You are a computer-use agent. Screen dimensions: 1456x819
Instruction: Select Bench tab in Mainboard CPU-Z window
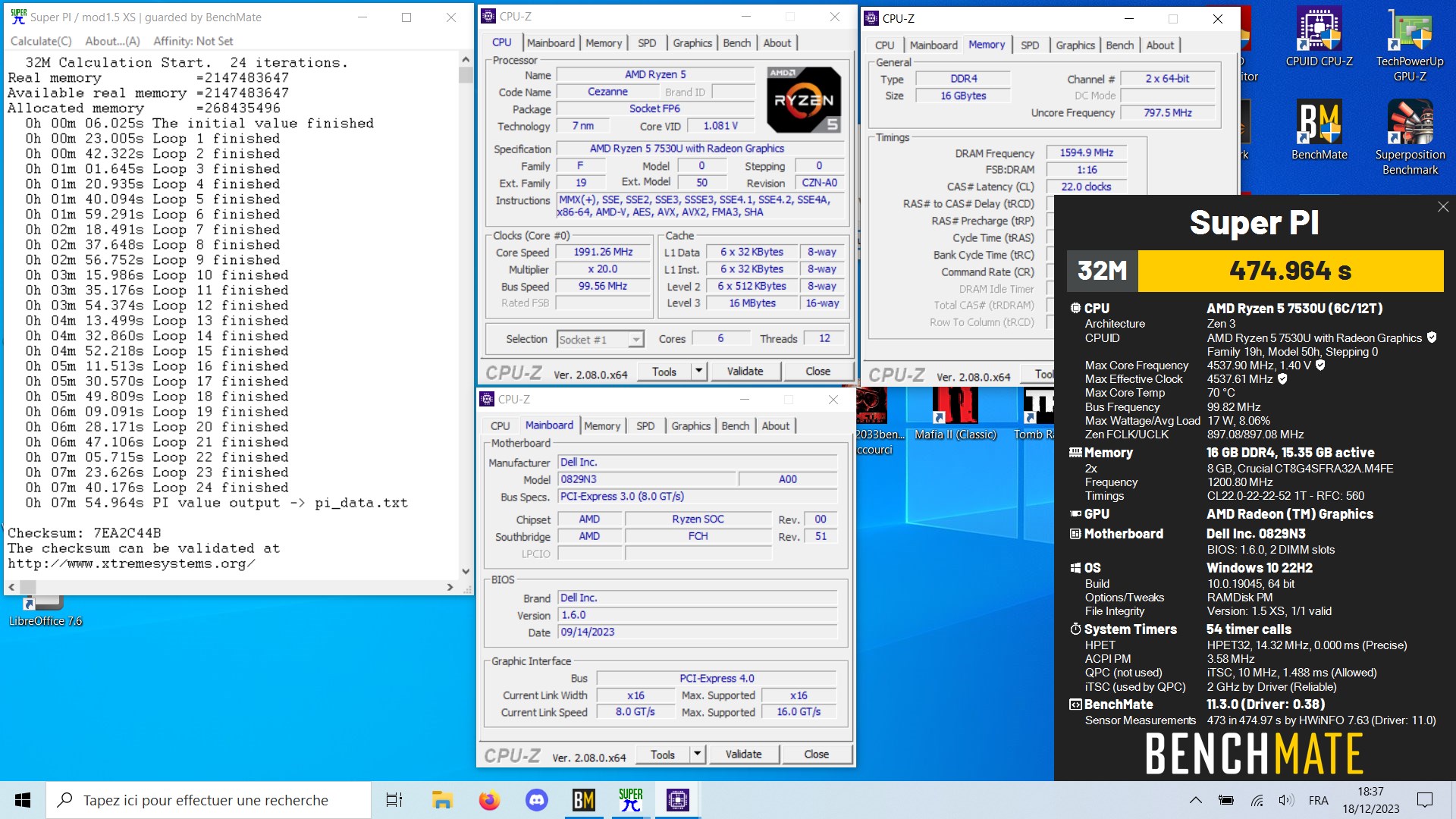[736, 426]
